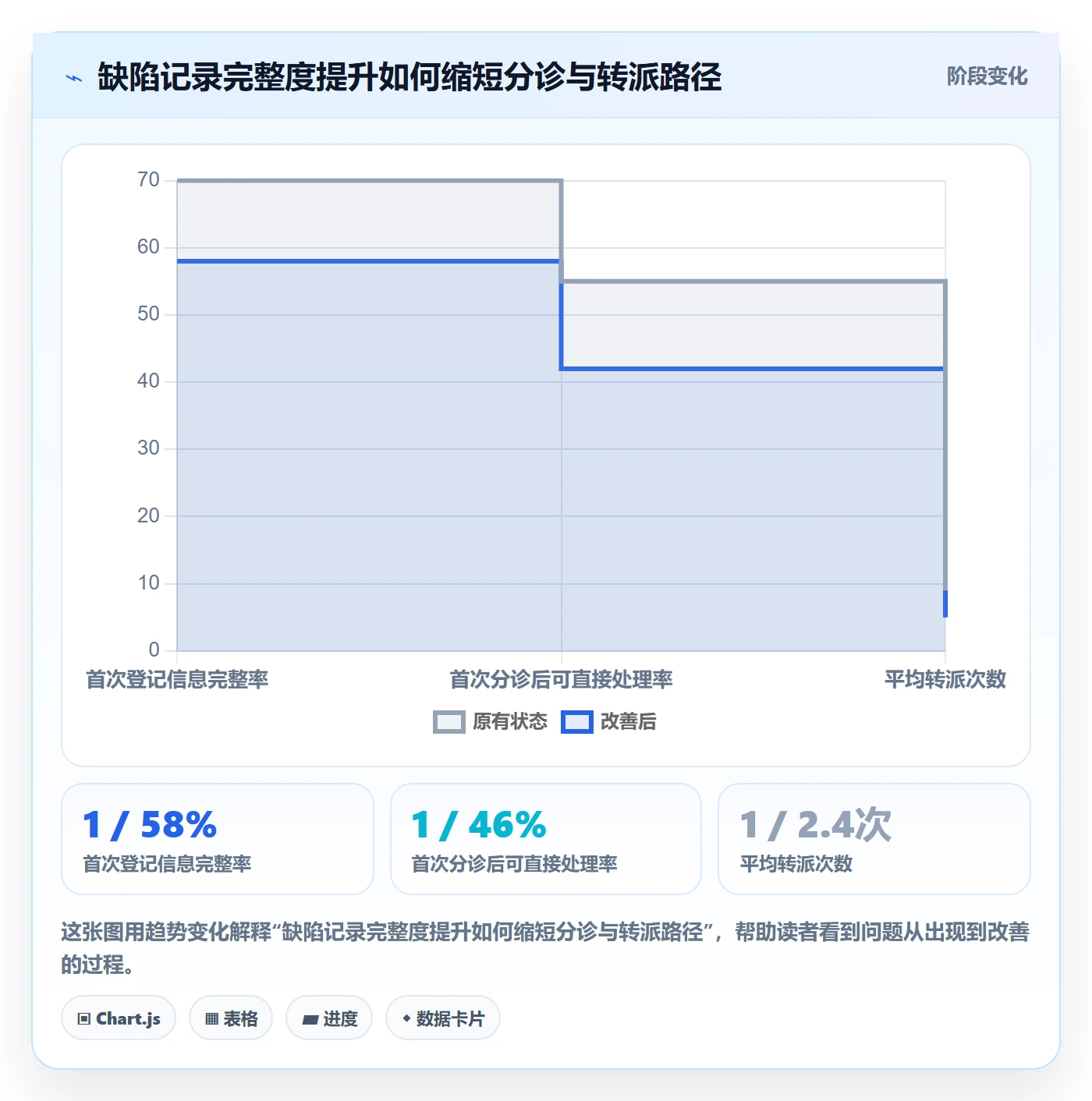Image resolution: width=1092 pixels, height=1101 pixels.
Task: Click the "1 / 58%" stat value
Action: pyautogui.click(x=150, y=824)
